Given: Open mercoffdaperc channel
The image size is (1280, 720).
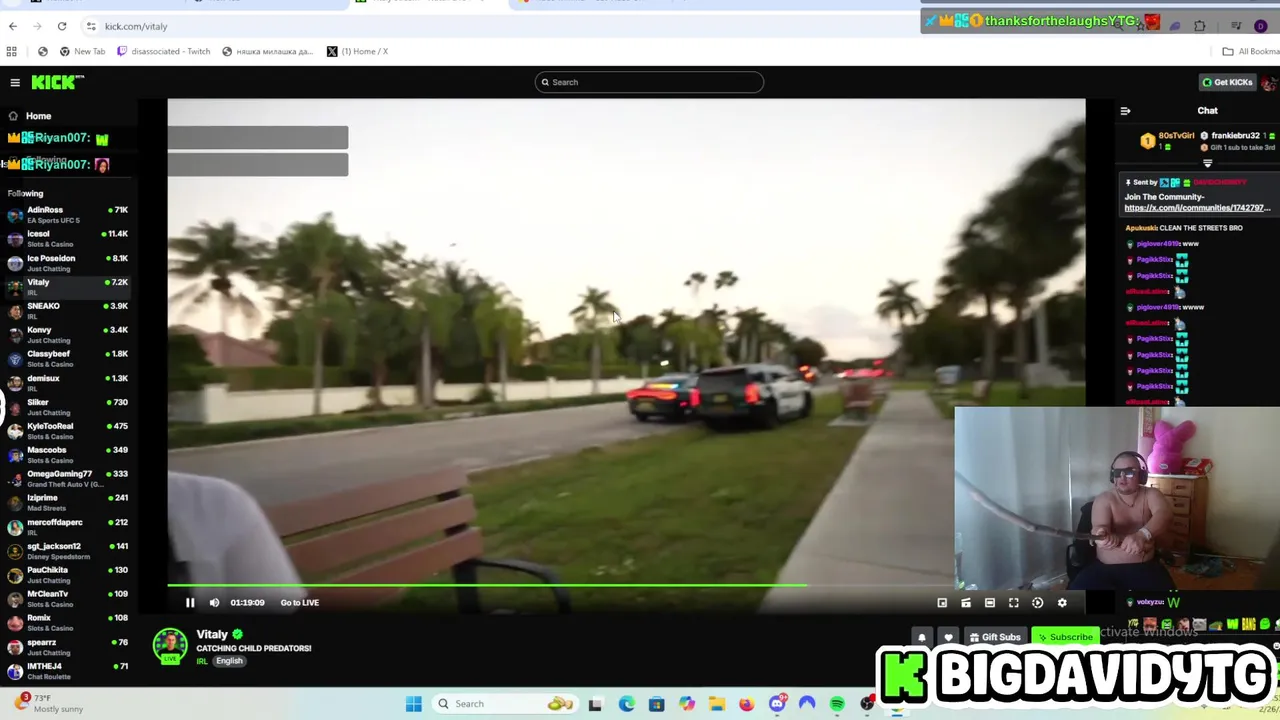Looking at the screenshot, I should tap(67, 526).
